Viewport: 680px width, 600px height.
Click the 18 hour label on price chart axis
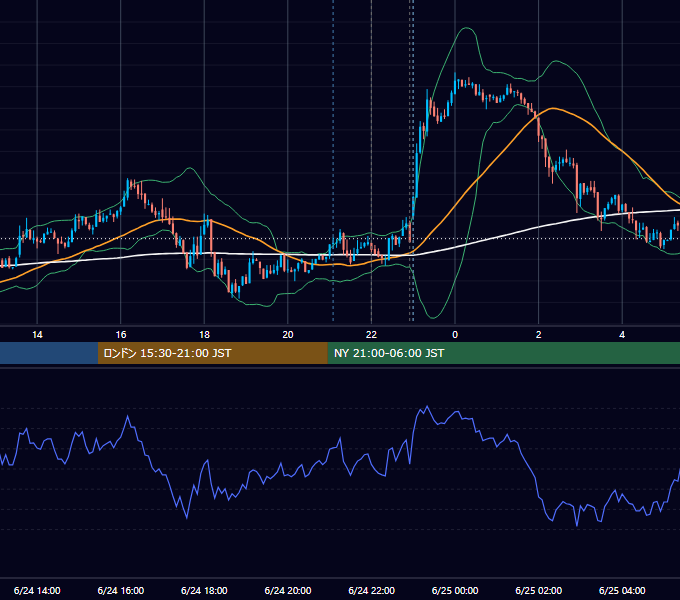[204, 335]
